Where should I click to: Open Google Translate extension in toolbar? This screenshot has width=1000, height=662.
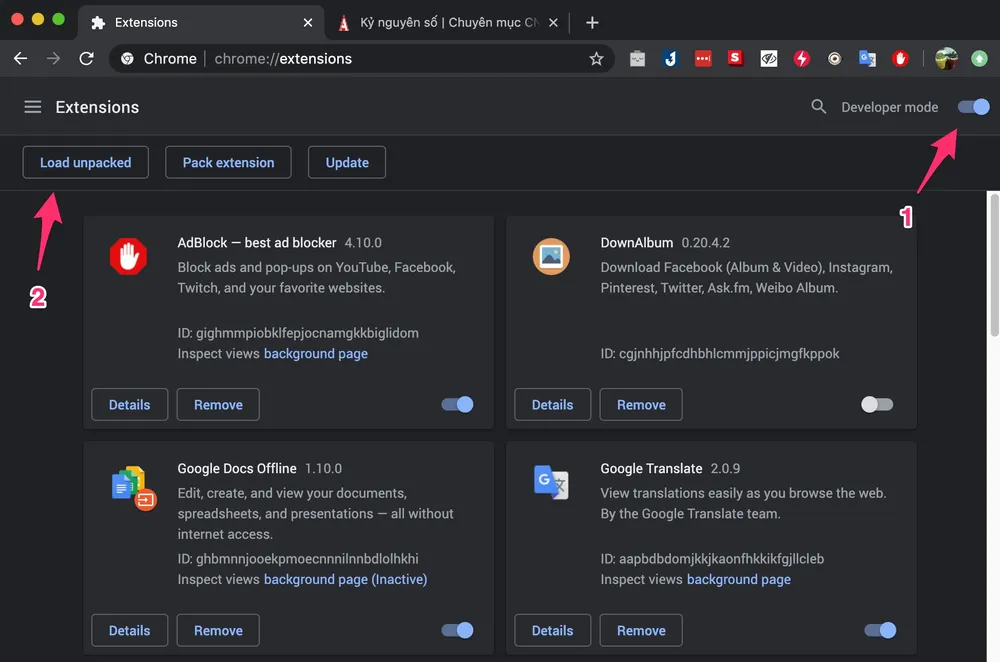coord(867,59)
